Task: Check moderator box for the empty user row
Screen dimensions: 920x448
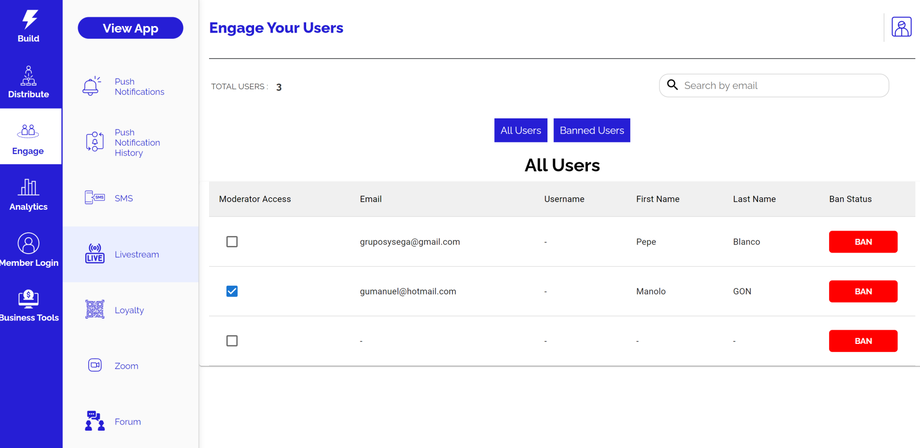Action: 232,341
